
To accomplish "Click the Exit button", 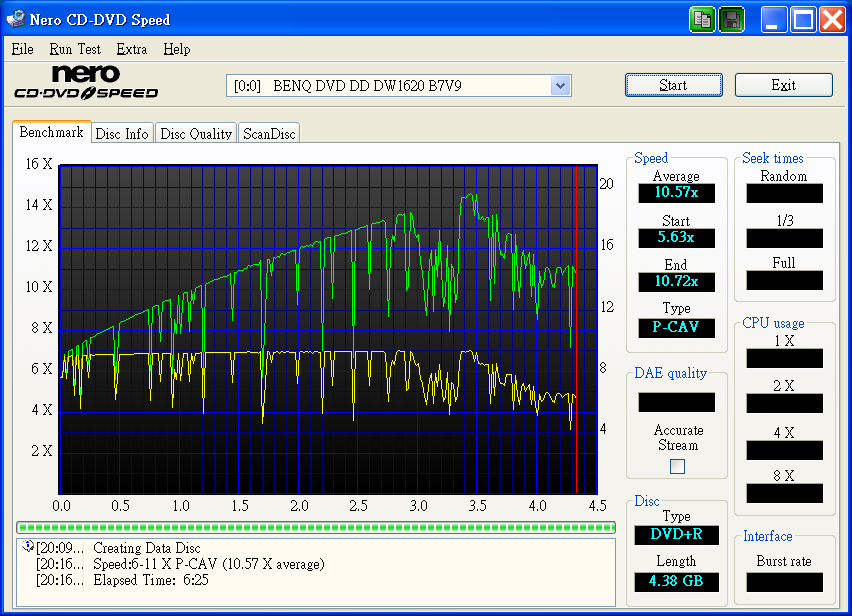I will [x=784, y=85].
